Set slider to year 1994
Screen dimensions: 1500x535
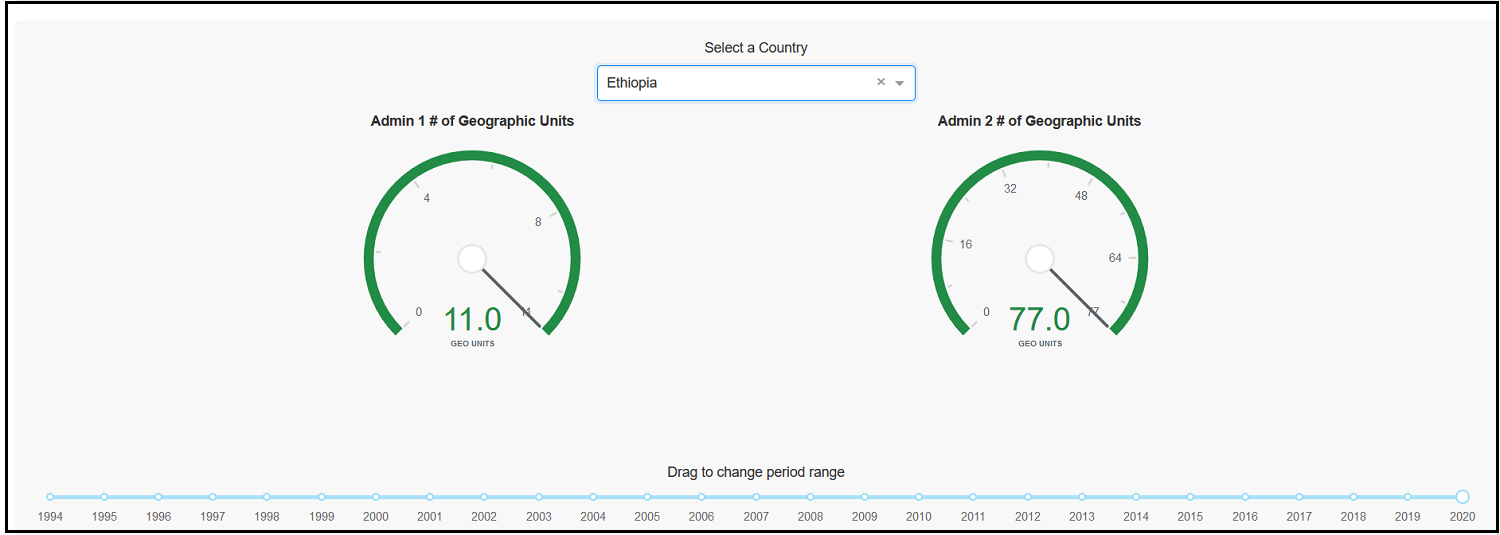click(x=50, y=497)
